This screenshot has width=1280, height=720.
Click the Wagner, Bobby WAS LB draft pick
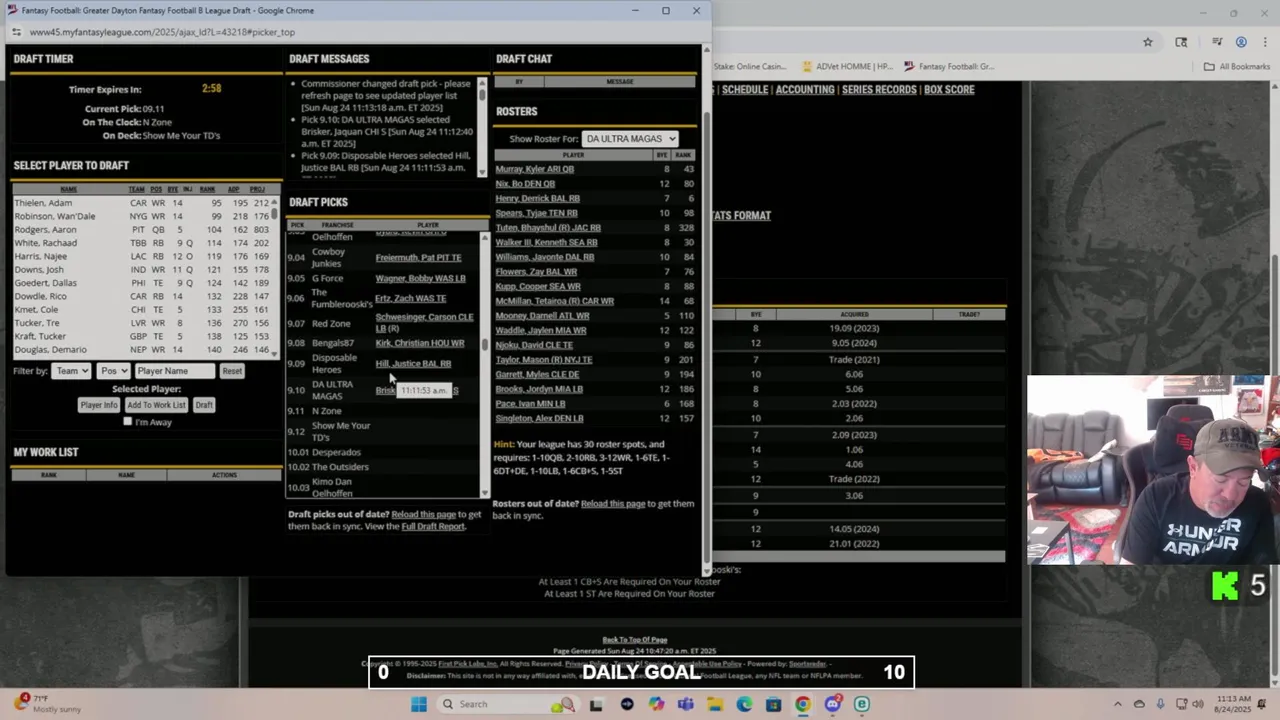(x=420, y=278)
